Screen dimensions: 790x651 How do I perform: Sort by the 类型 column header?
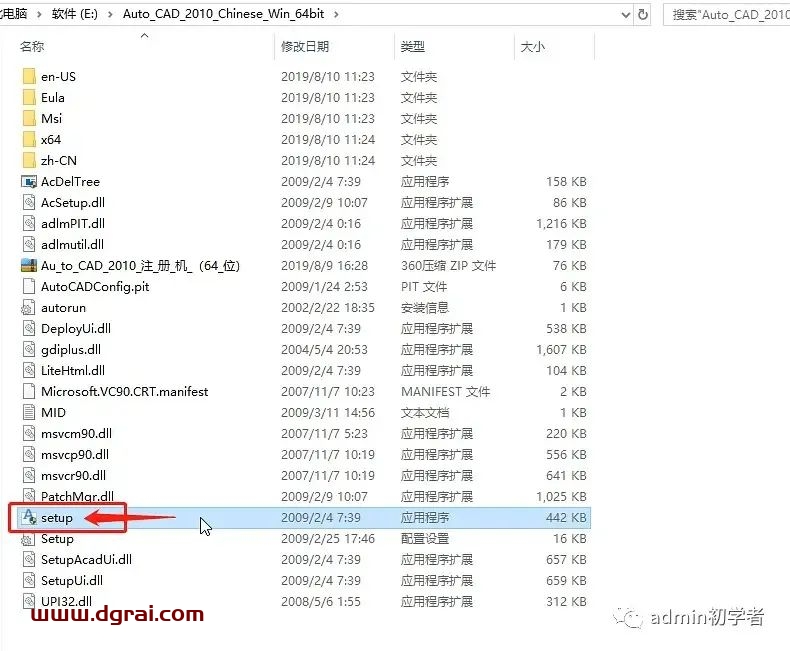click(x=413, y=47)
